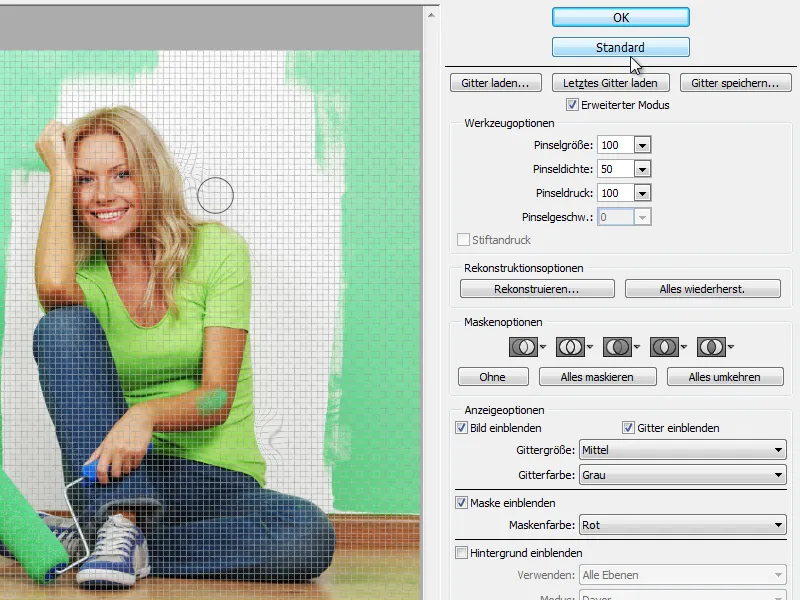This screenshot has width=800, height=600.
Task: Open arrow beside Add to selection mask icon
Action: (x=590, y=347)
